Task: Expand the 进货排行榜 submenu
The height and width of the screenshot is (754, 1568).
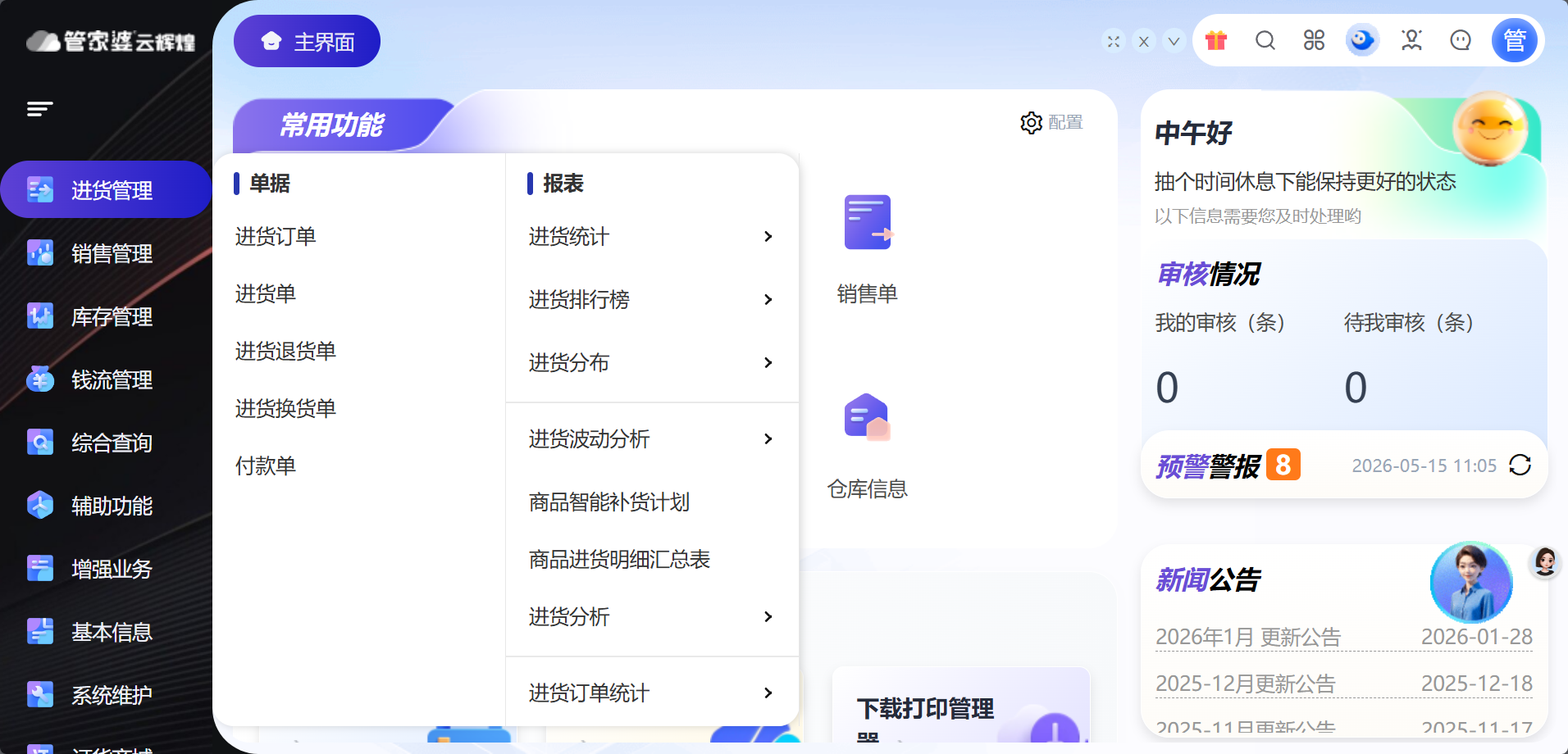Action: (x=652, y=299)
